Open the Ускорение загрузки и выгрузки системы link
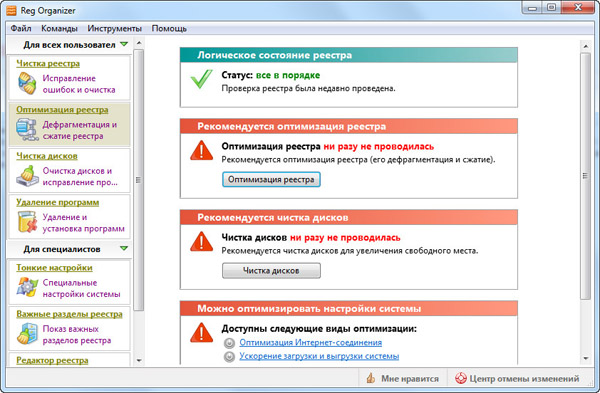 tap(319, 356)
